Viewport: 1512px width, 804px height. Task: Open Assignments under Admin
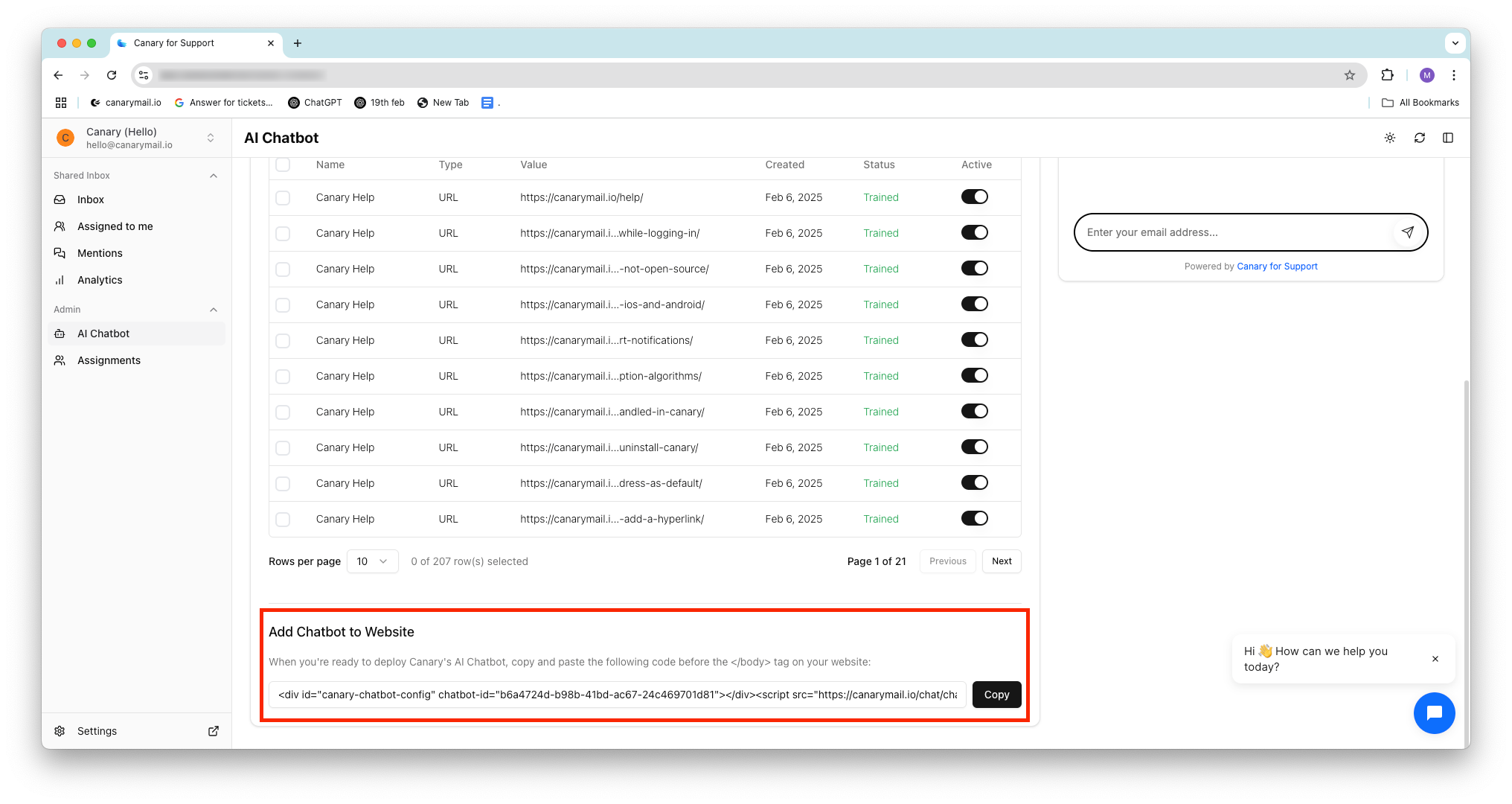[x=109, y=360]
